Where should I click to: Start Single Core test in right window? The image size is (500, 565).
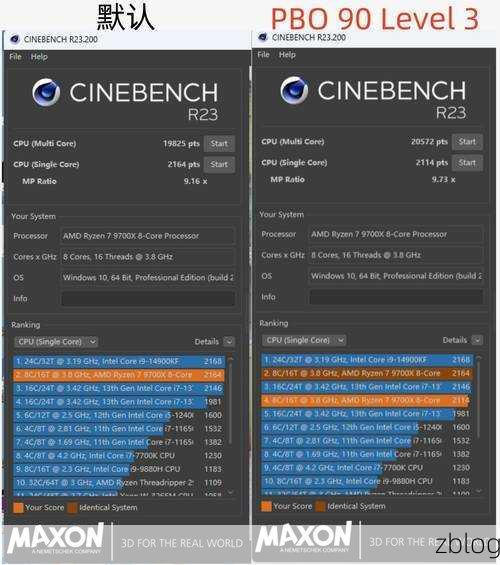(467, 163)
